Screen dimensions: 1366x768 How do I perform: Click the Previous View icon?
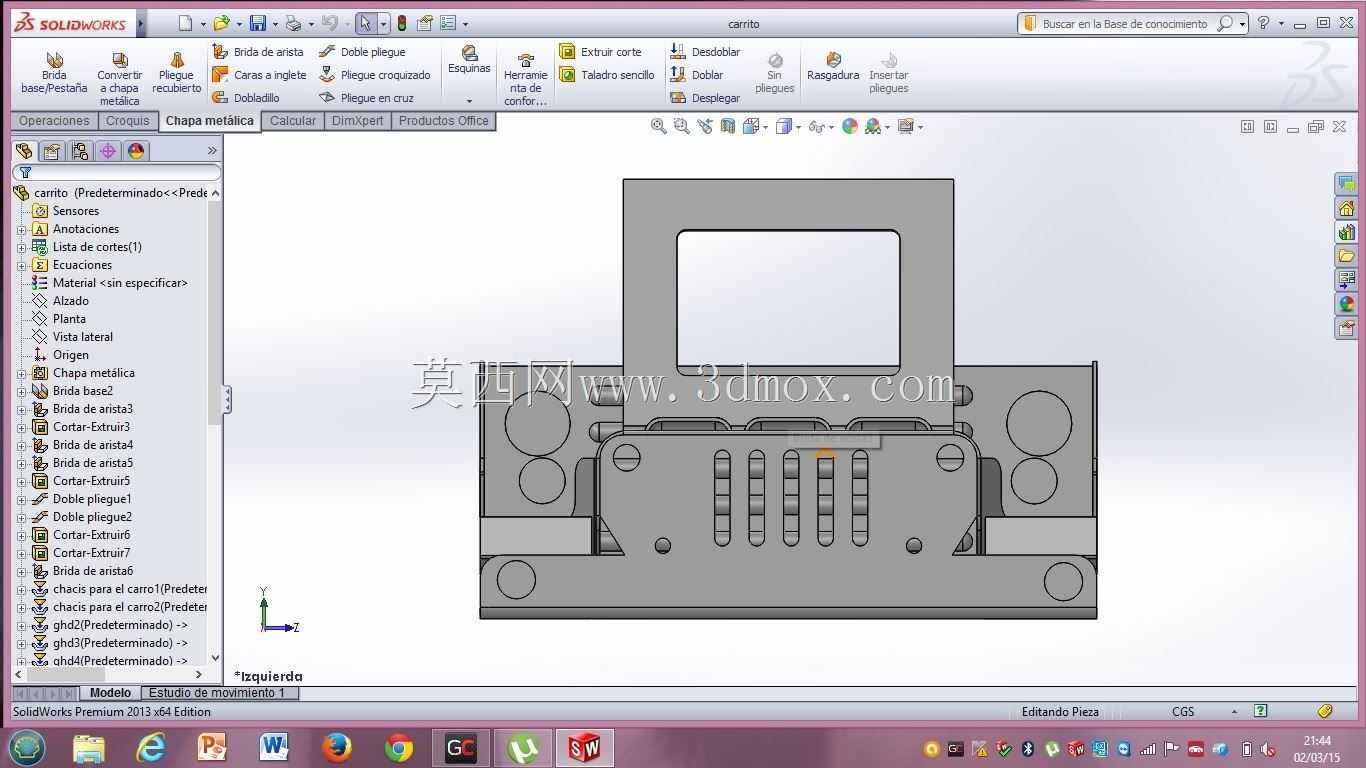tap(705, 126)
